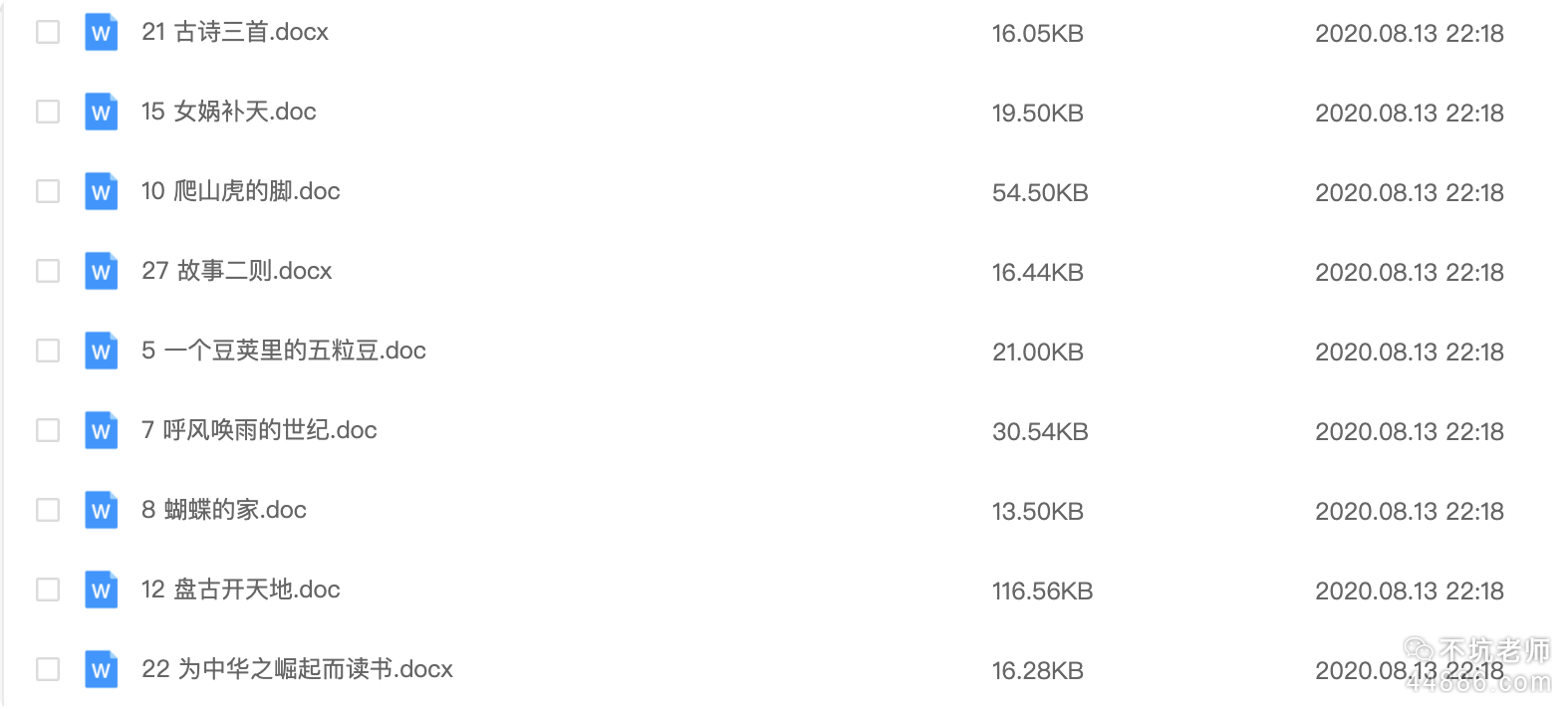Tick the checkbox for 21 古诗三首.docx
The width and height of the screenshot is (1568, 709).
(x=48, y=32)
